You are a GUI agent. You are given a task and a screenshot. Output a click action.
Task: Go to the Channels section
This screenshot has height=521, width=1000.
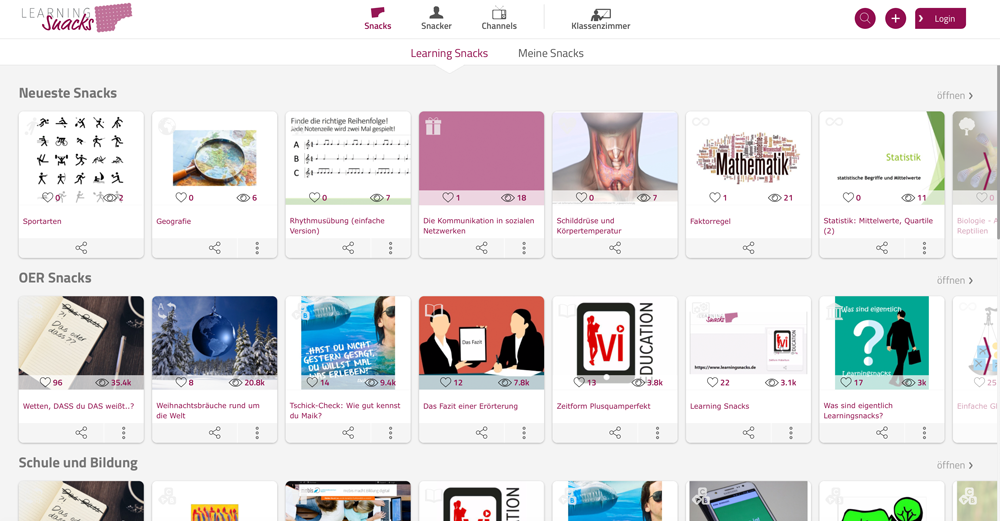point(499,18)
